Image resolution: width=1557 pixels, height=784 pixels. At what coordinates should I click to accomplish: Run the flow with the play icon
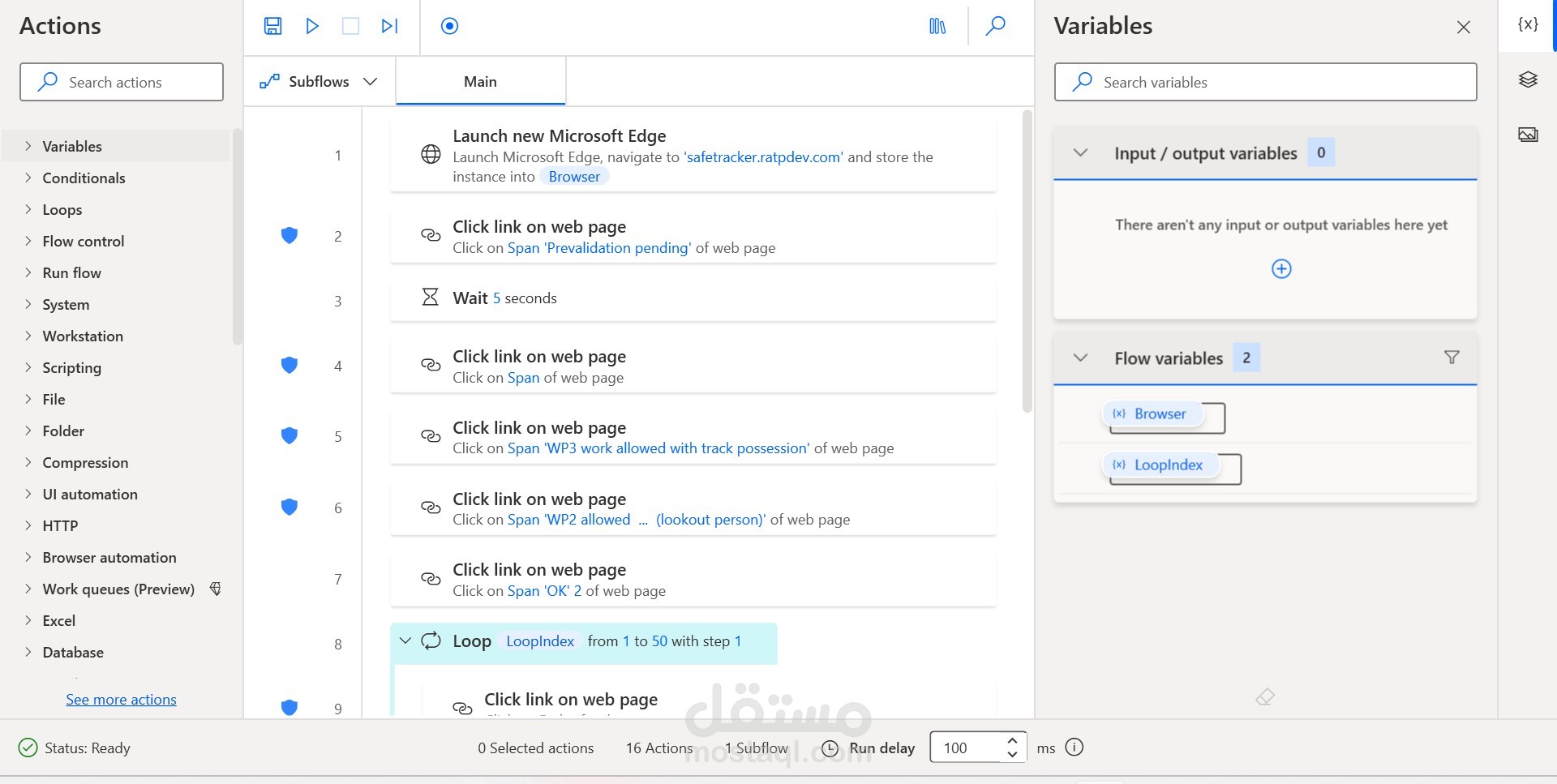point(311,26)
